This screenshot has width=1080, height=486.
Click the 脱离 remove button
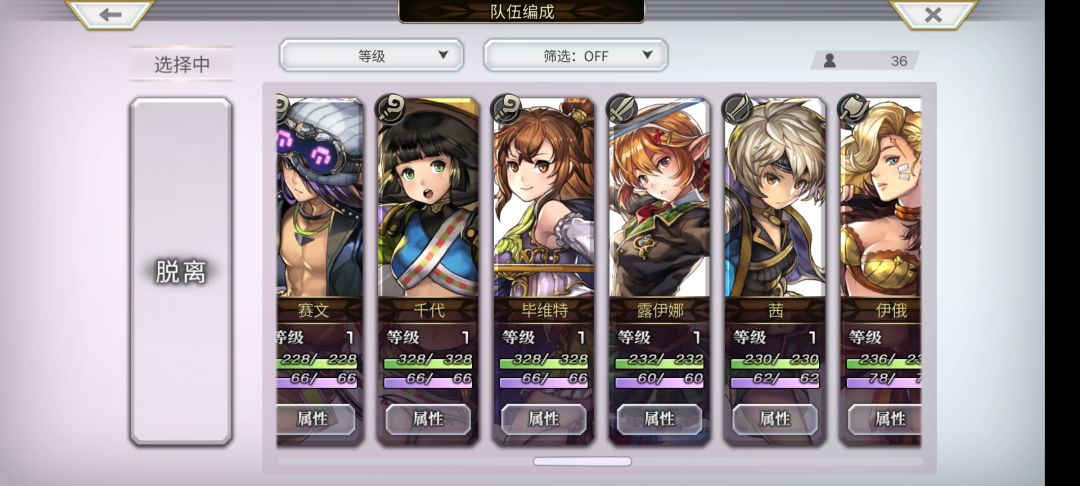coord(180,272)
